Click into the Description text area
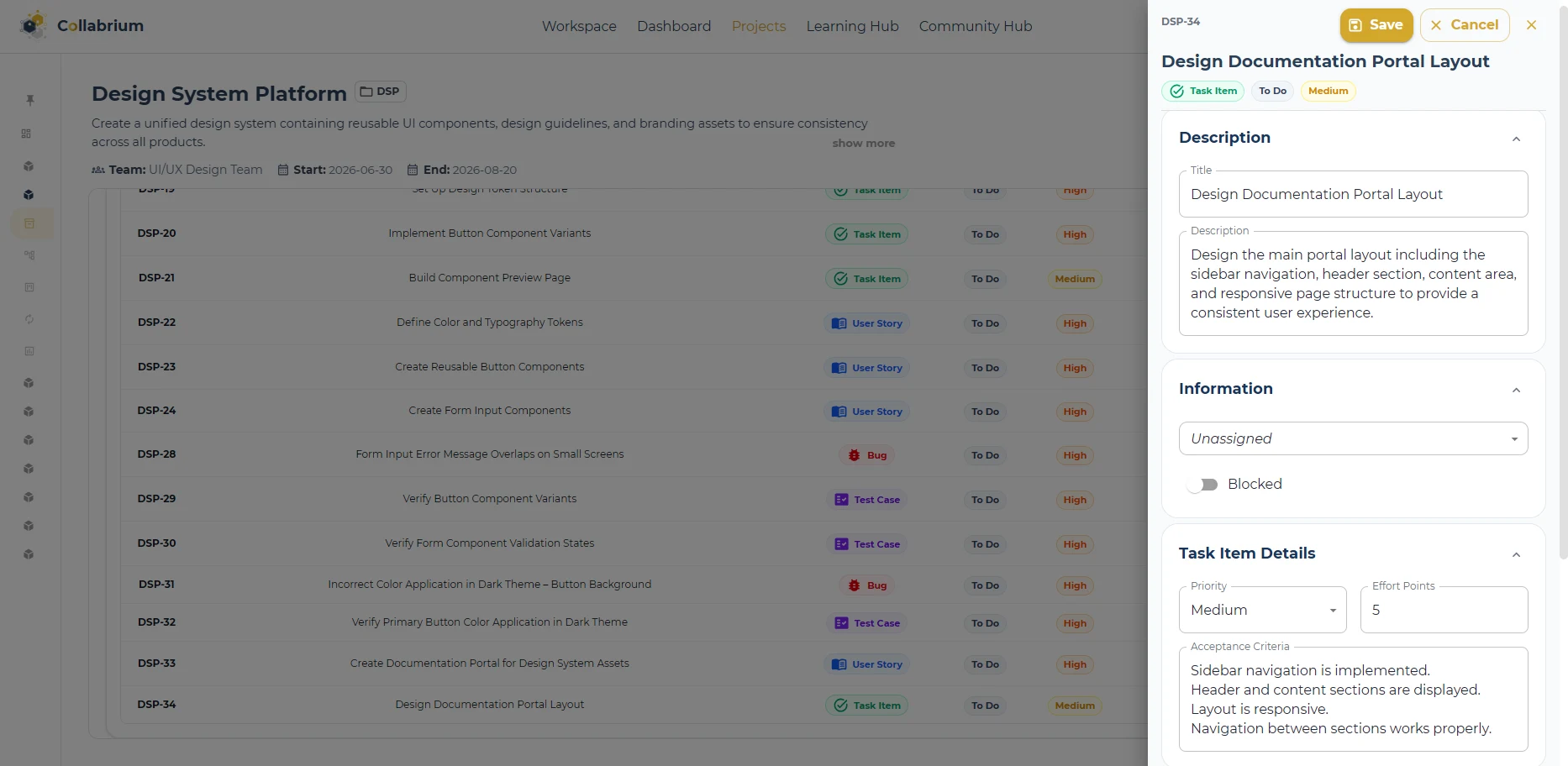 point(1353,284)
